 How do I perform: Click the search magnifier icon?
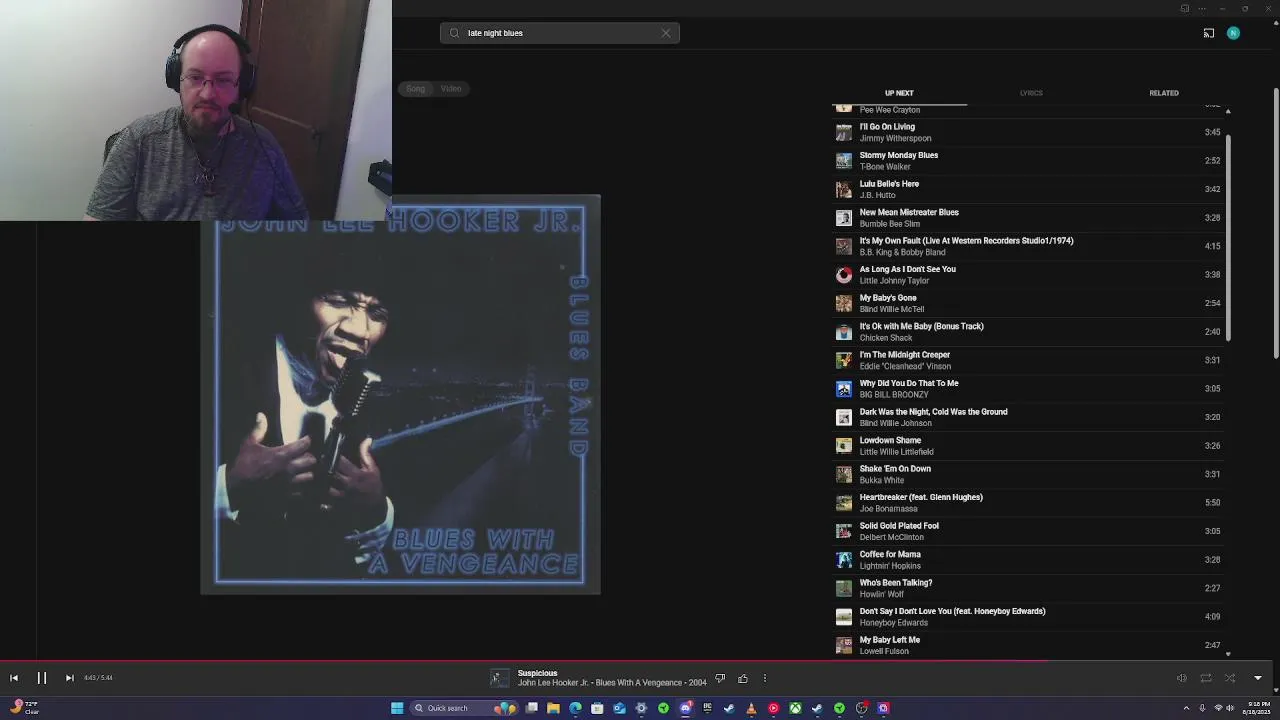(454, 33)
